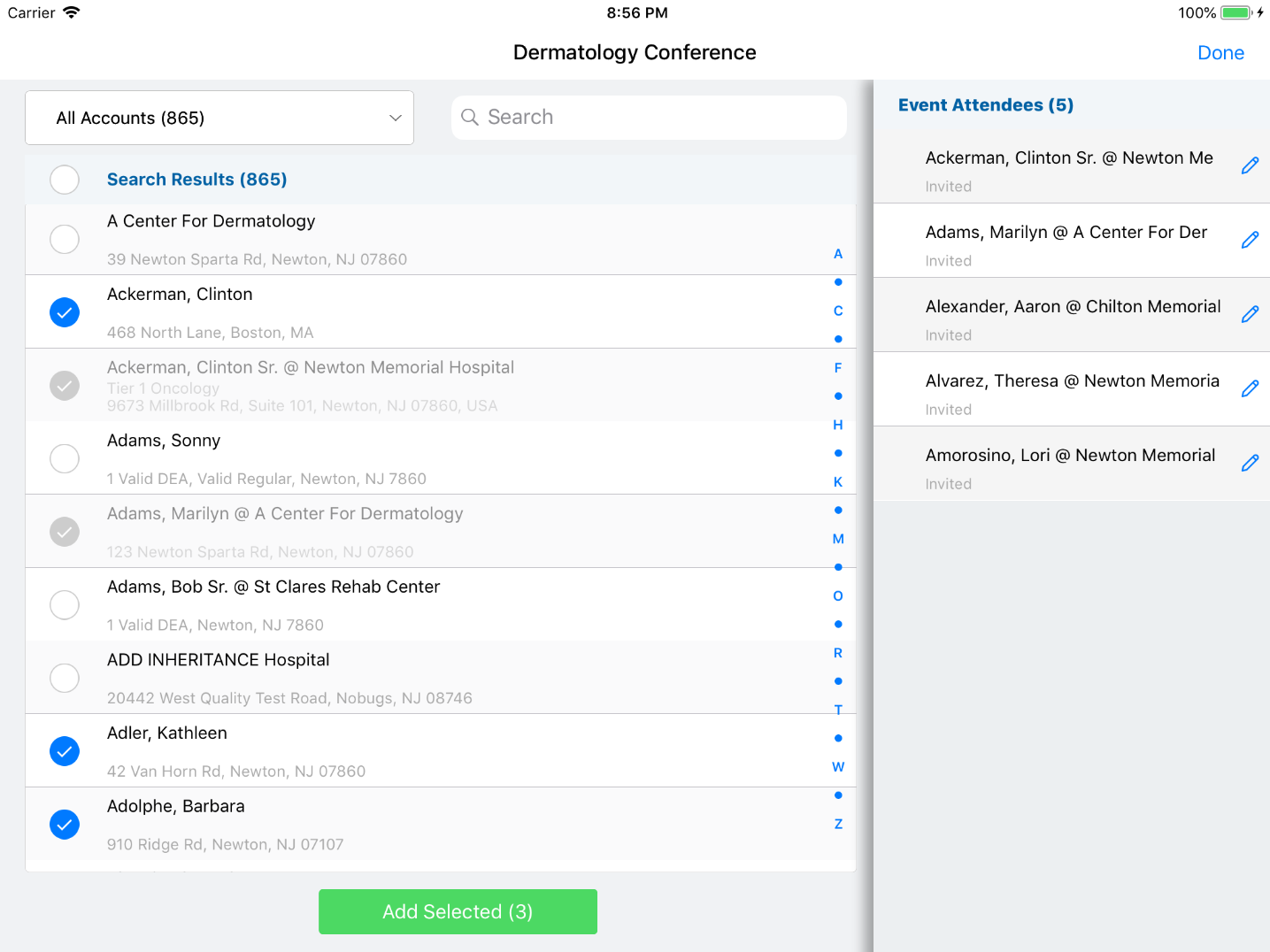This screenshot has height=952, width=1270.
Task: Edit Alexander, Aaron attendee entry
Action: 1250,314
